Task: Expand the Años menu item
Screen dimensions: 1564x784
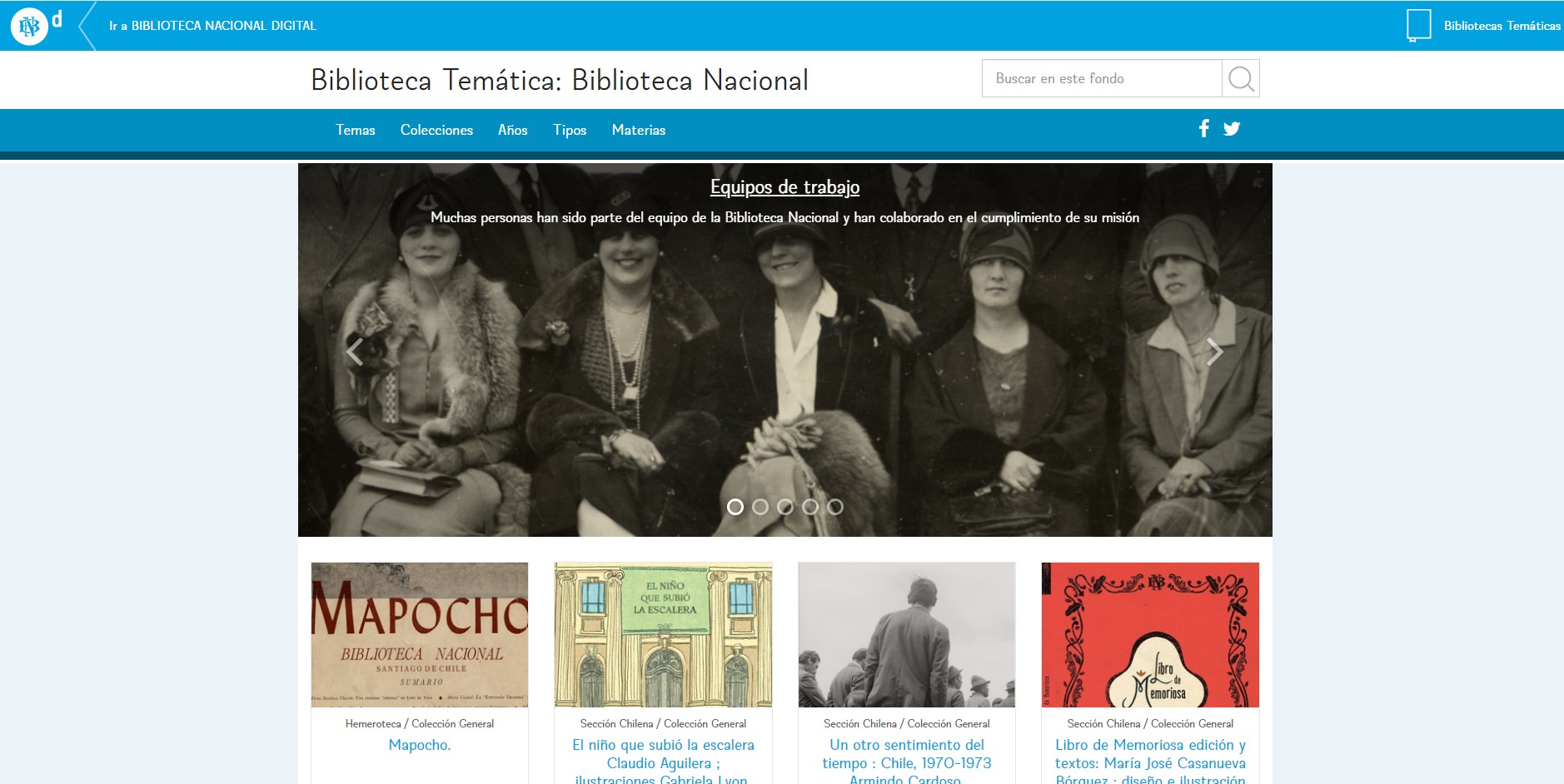Action: (512, 130)
